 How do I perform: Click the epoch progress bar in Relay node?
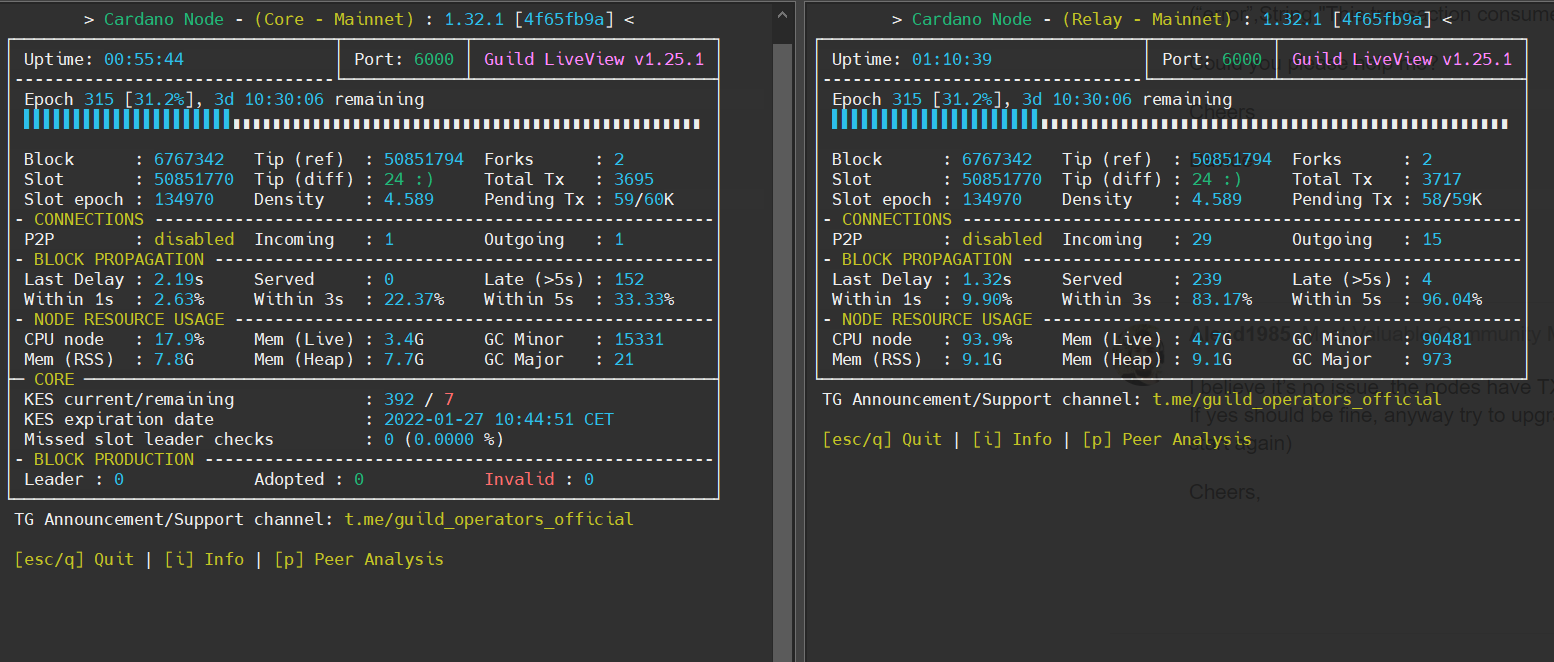[1169, 122]
